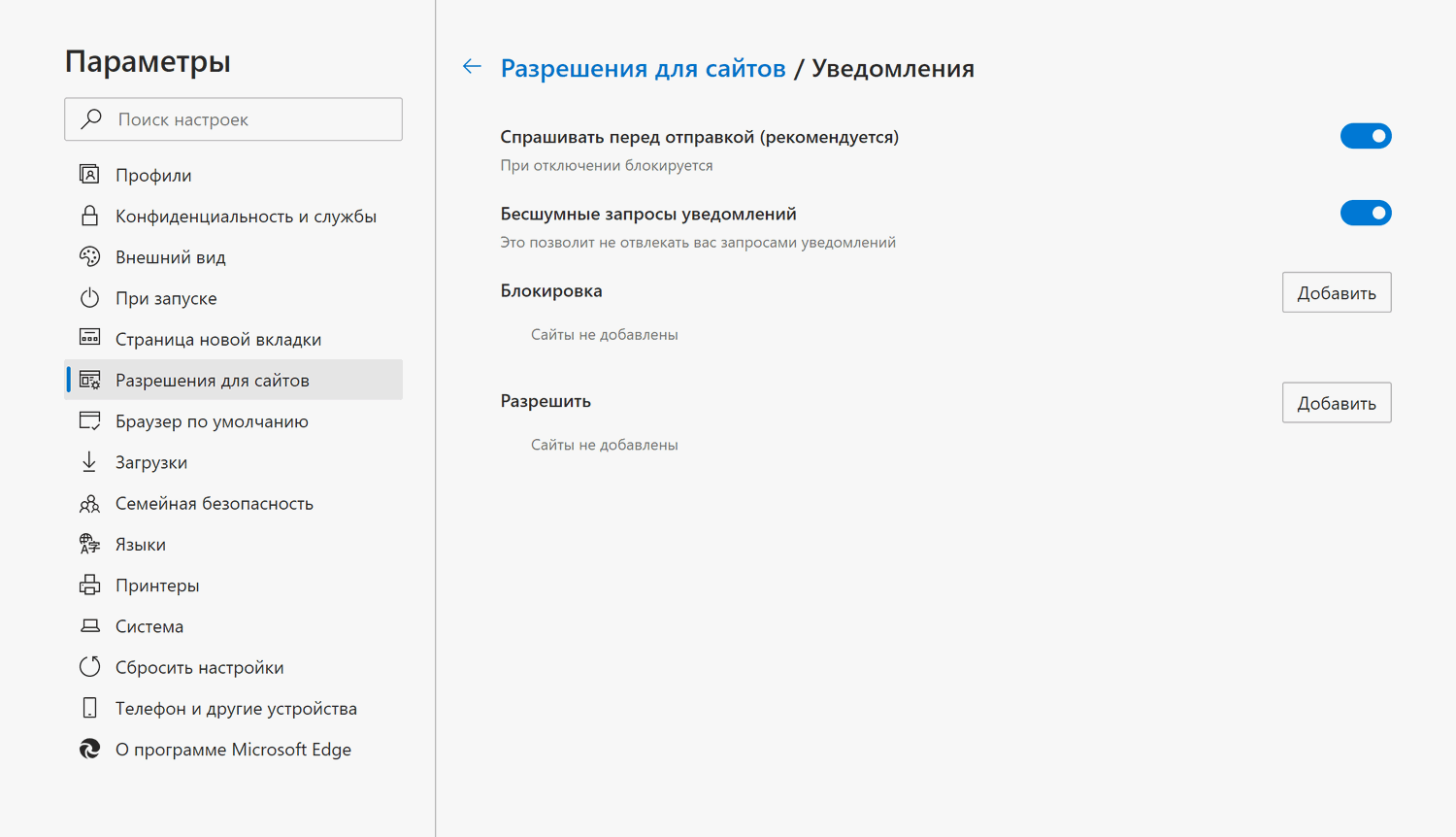Open Разрешения для сайтов breadcrumb link
This screenshot has width=1456, height=837.
point(643,68)
